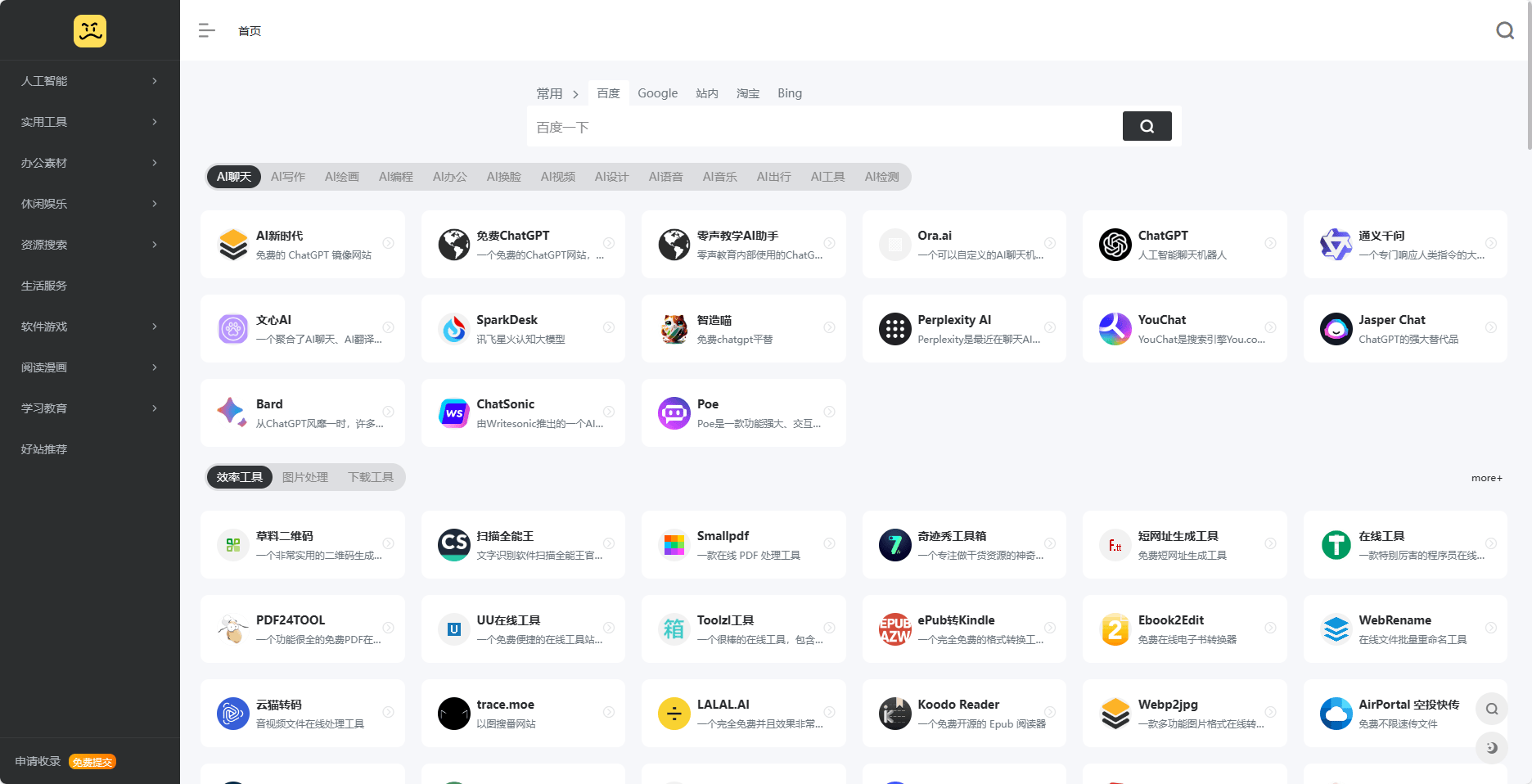Select the AI绘画 tab
Image resolution: width=1532 pixels, height=784 pixels.
[342, 177]
